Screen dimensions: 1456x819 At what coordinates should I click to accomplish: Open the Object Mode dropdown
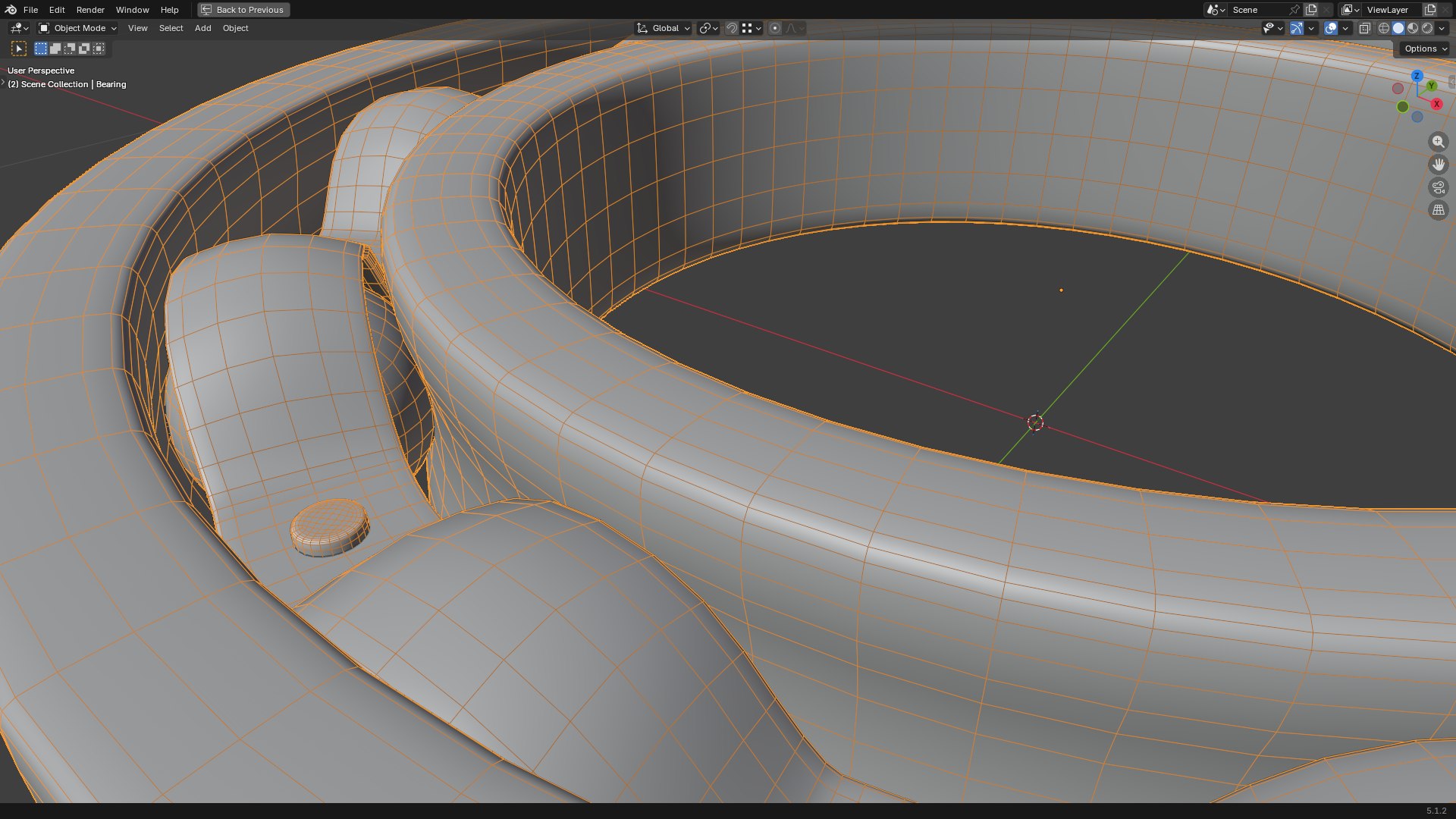[x=78, y=28]
